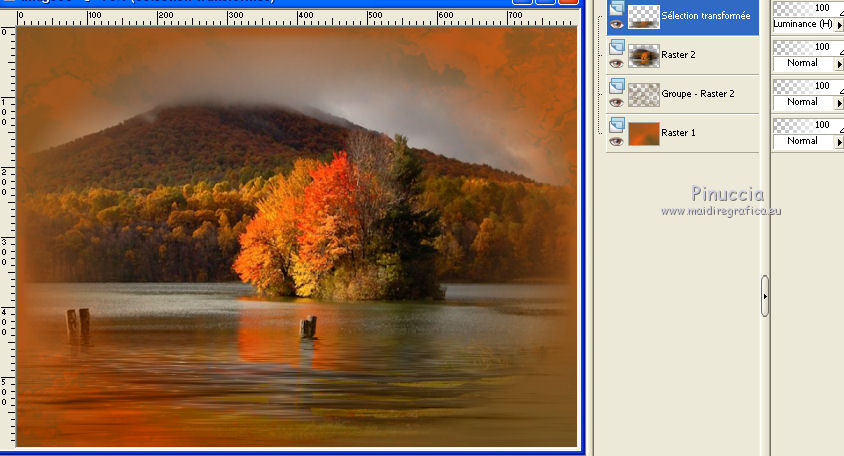Click the raster layer type icon of Raster 1

click(617, 125)
